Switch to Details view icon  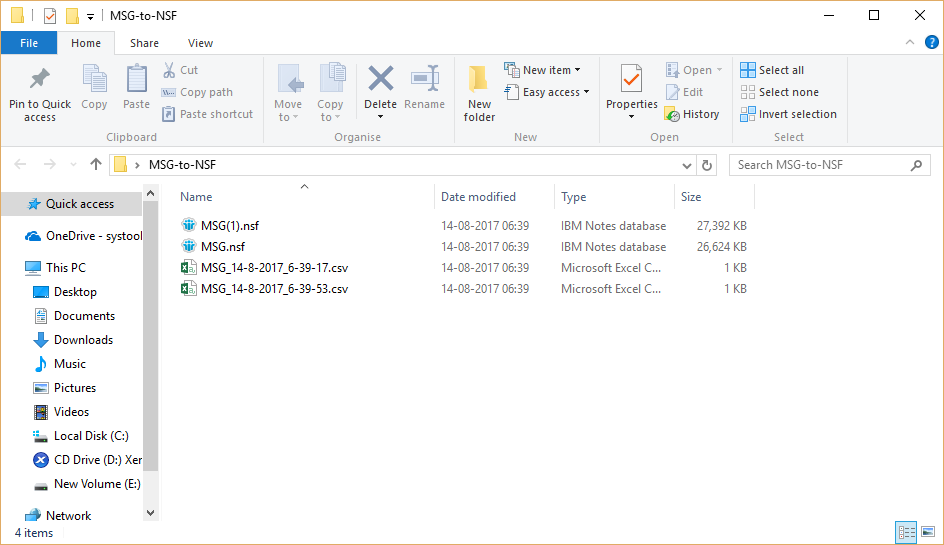pyautogui.click(x=906, y=532)
